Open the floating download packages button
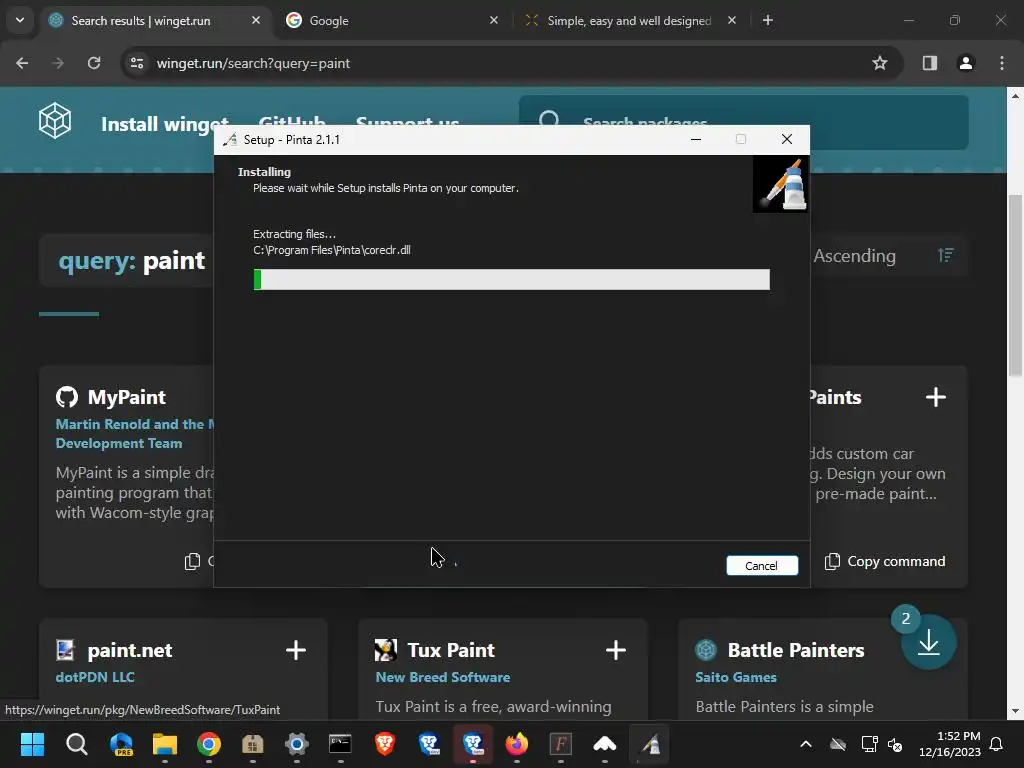The image size is (1024, 768). point(928,643)
